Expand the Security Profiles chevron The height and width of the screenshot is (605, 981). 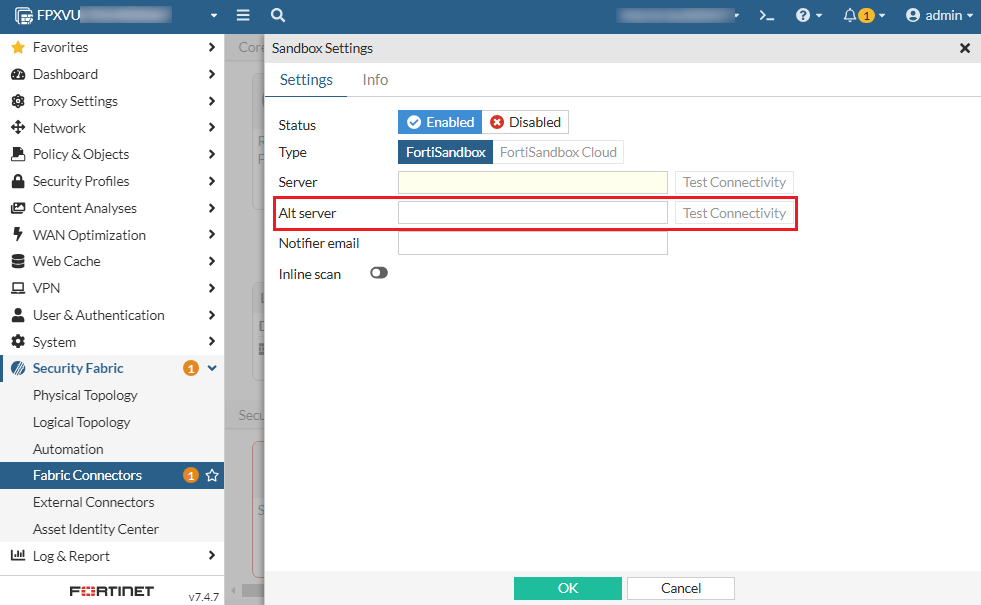(x=211, y=181)
